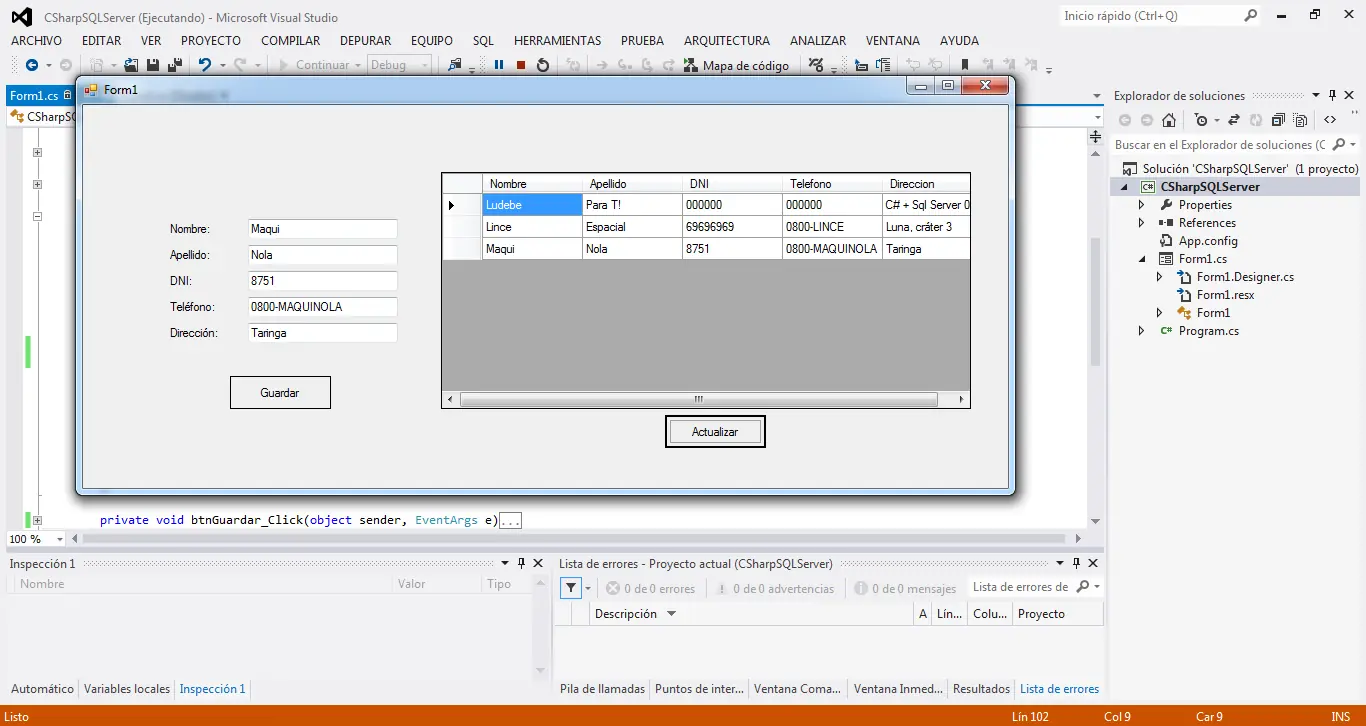The image size is (1366, 726).
Task: Switch to the Pila de llamadas tab
Action: point(602,689)
